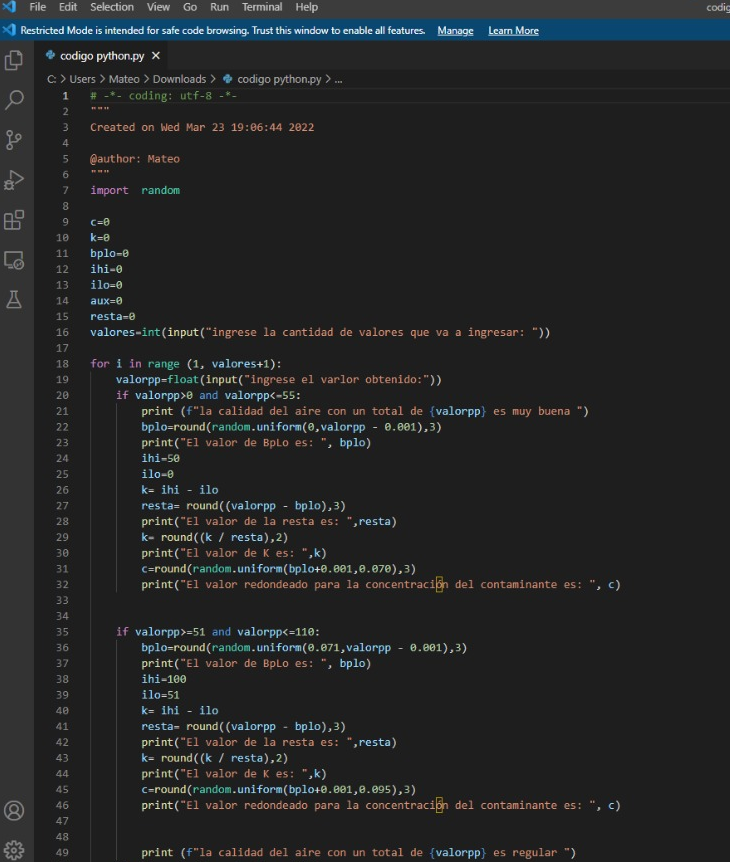Click line number 18 in the gutter
This screenshot has width=730, height=862.
pos(62,364)
